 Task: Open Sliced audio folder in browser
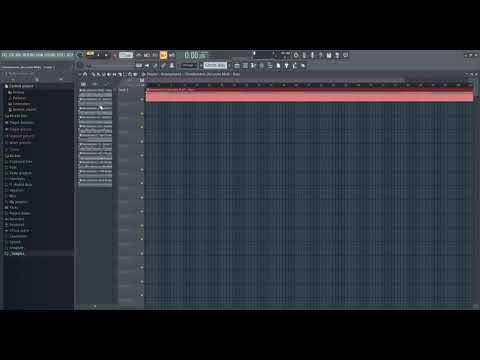(17, 231)
